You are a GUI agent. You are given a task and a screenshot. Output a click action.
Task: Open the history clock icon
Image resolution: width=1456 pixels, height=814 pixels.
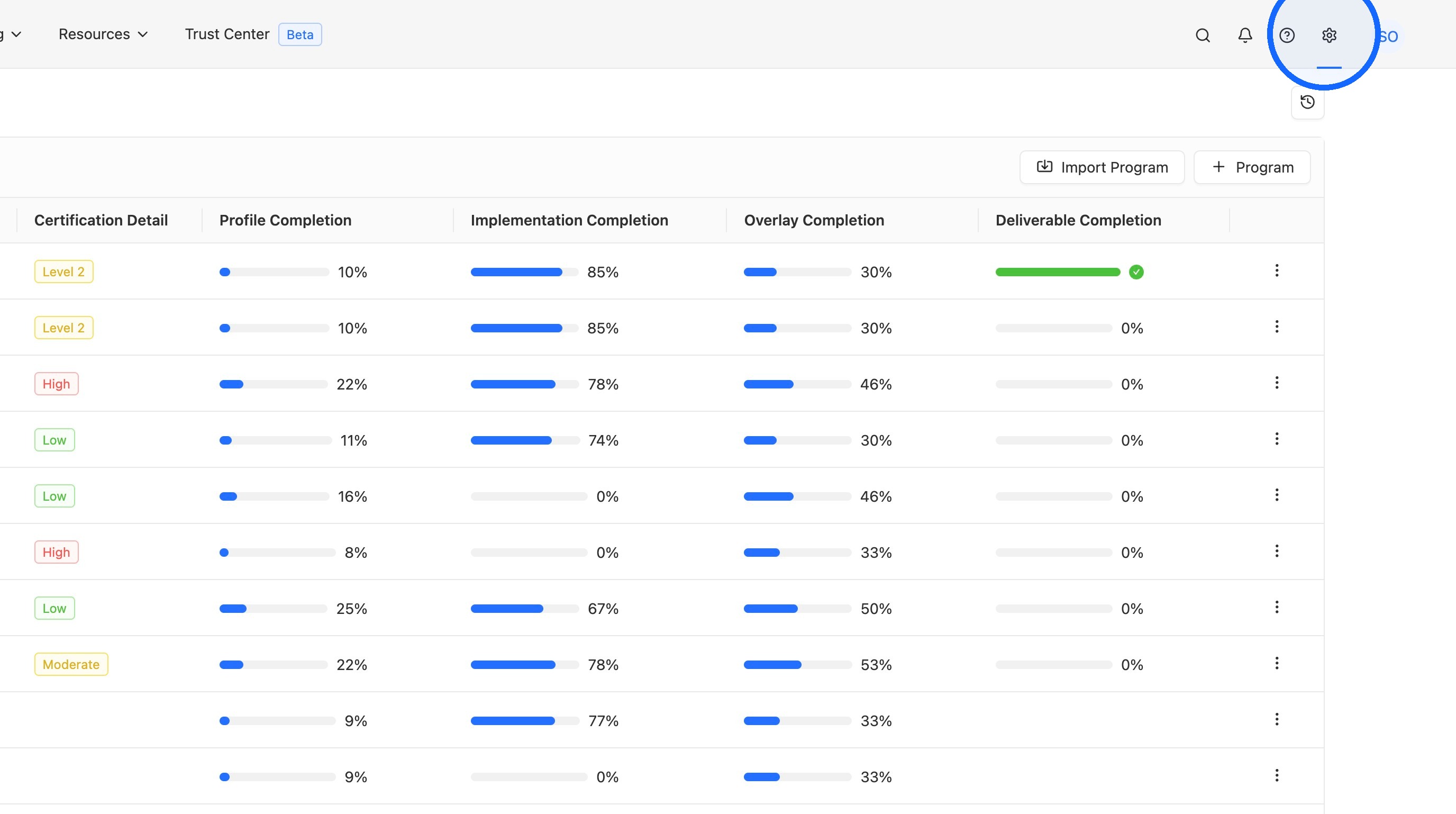pos(1307,102)
